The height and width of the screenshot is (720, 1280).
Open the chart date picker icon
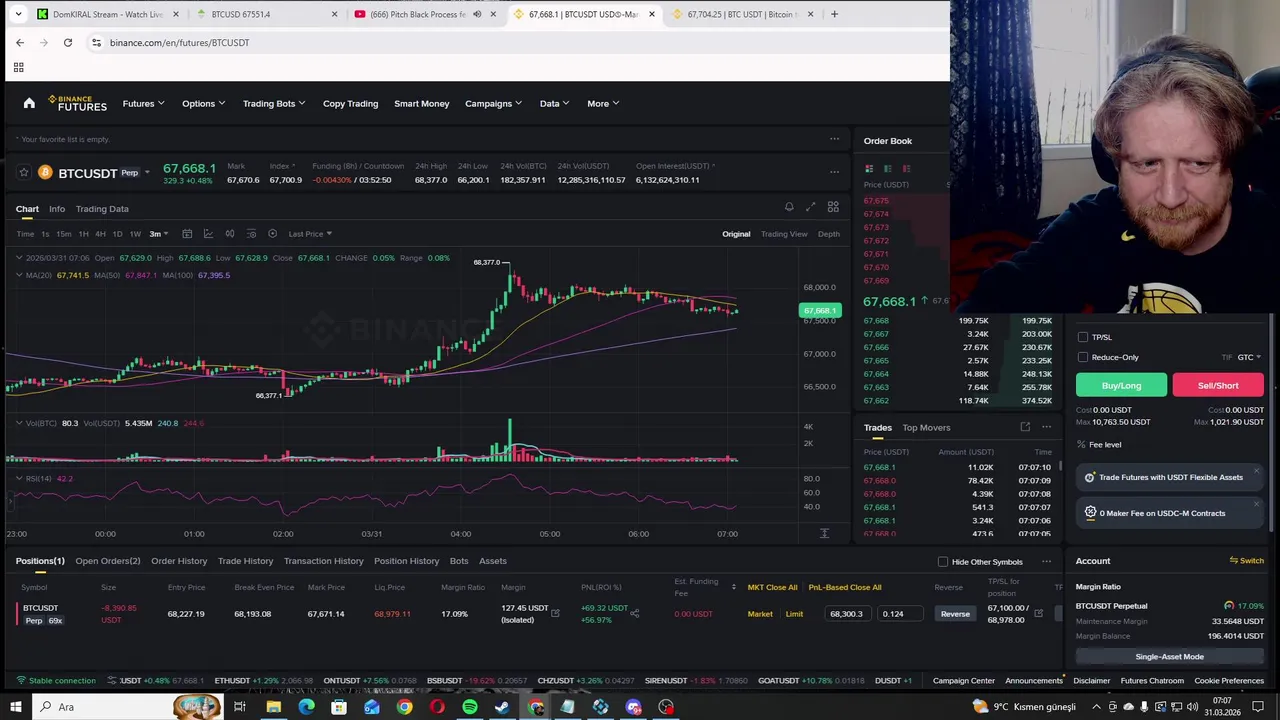click(187, 234)
